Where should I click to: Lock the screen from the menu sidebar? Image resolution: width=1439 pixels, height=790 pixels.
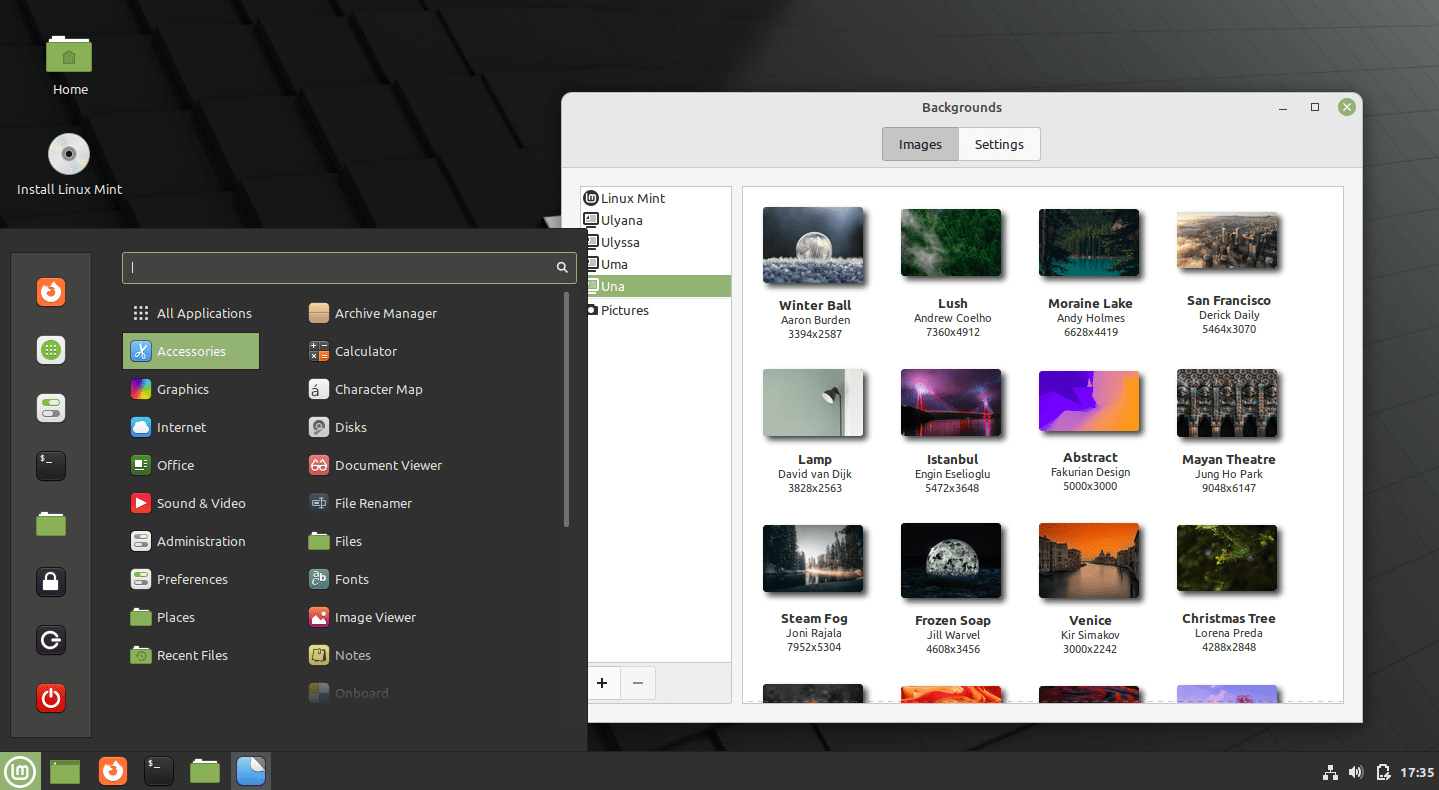pyautogui.click(x=51, y=581)
